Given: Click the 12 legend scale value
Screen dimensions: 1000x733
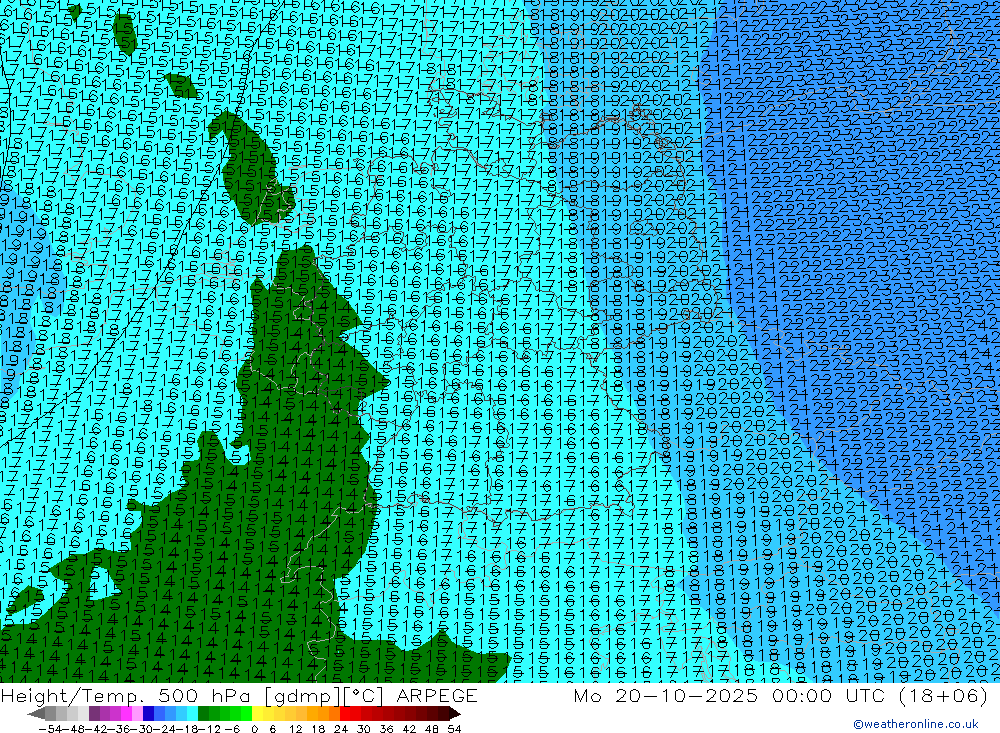Looking at the screenshot, I should coord(295,729).
